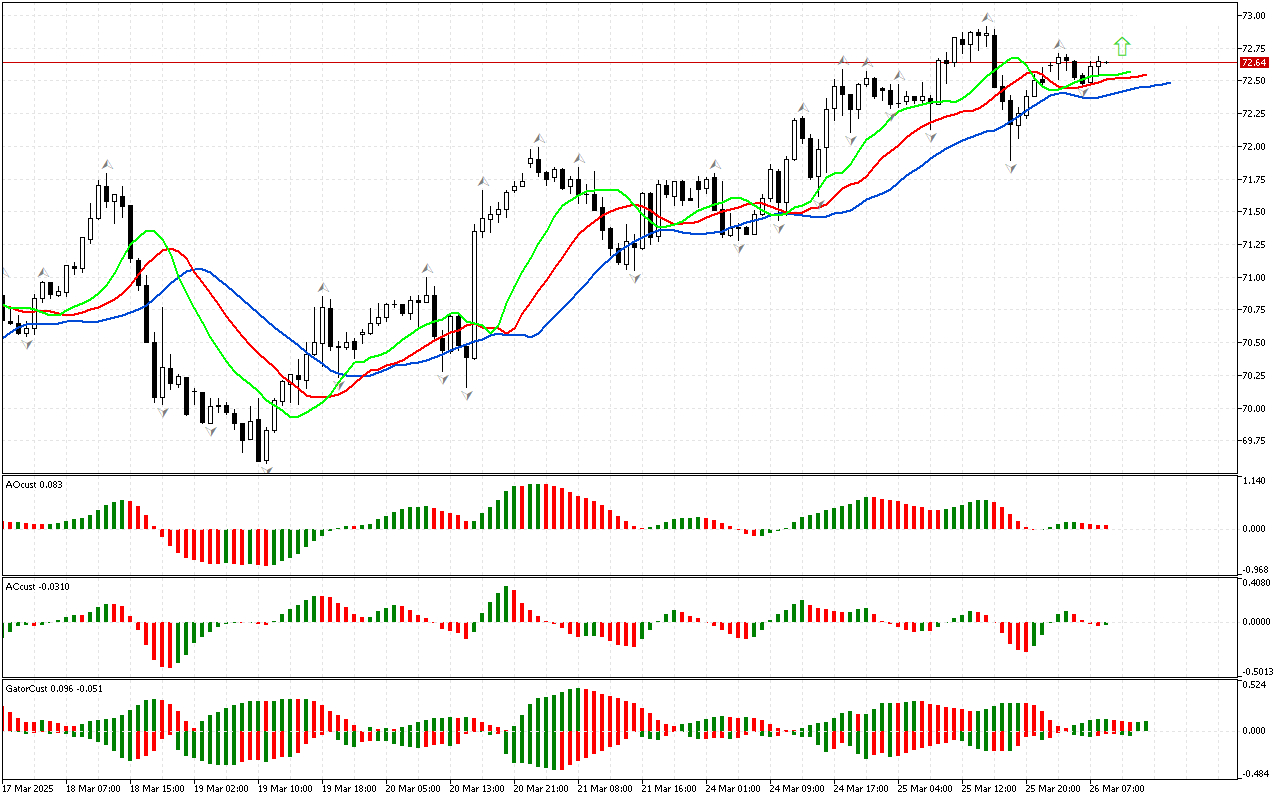Click the ACcust -0.0310 indicator label

pyautogui.click(x=37, y=587)
